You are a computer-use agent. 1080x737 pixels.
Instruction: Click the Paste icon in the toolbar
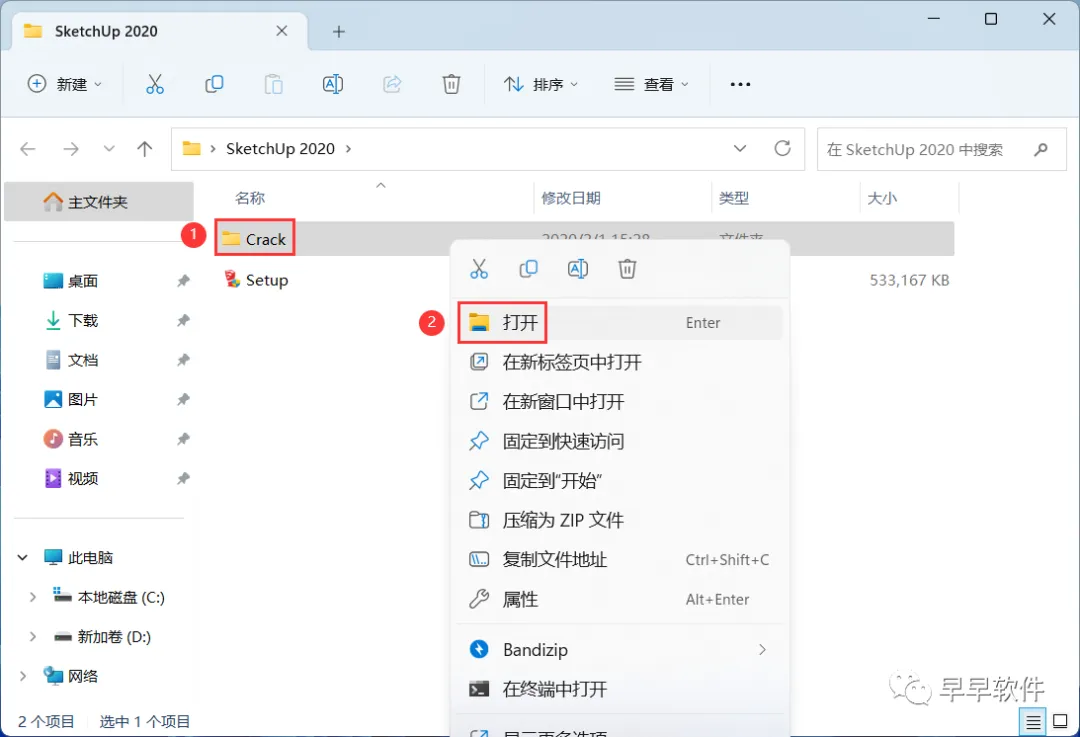[273, 84]
